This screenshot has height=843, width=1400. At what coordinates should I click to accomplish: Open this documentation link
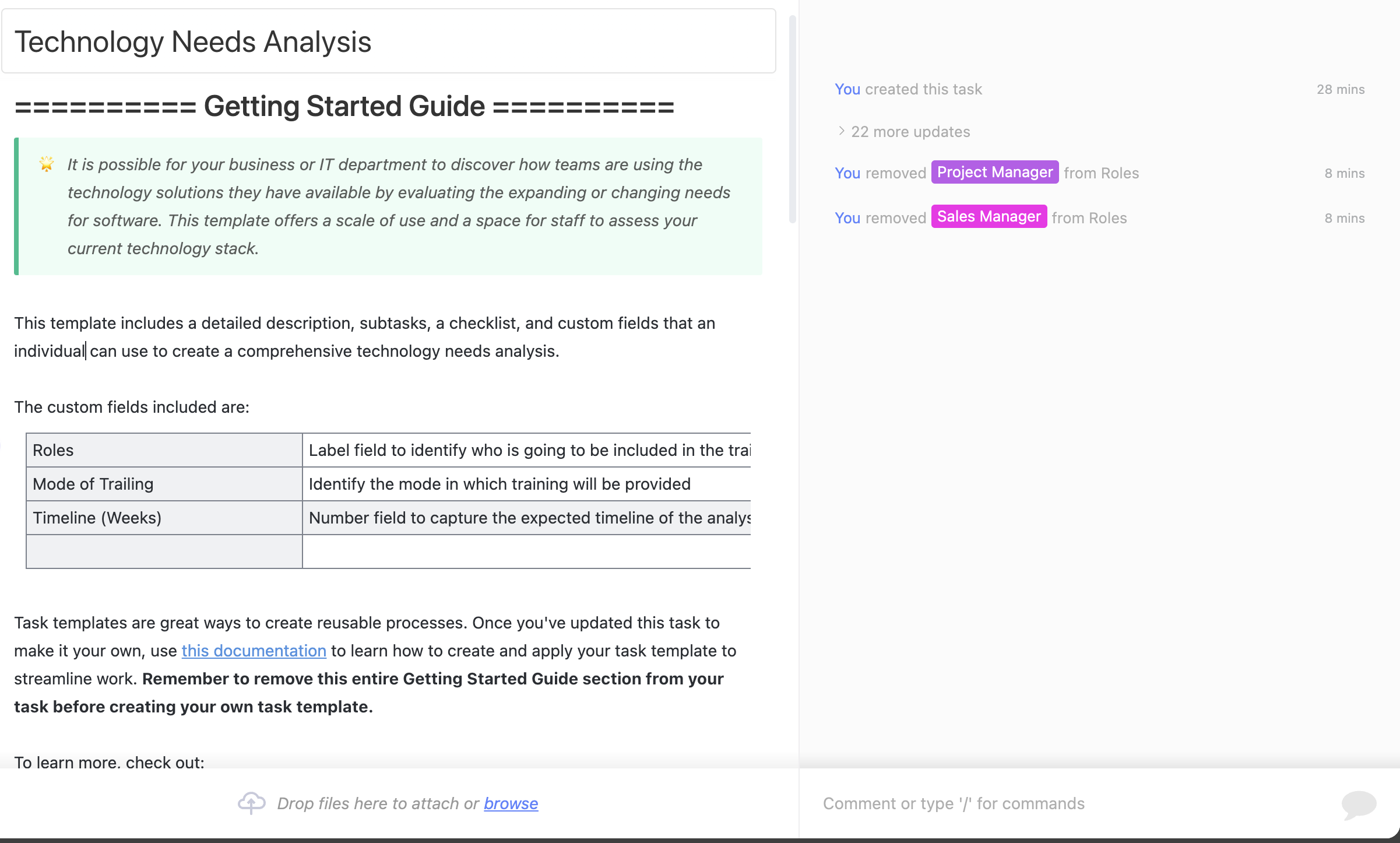tap(254, 650)
